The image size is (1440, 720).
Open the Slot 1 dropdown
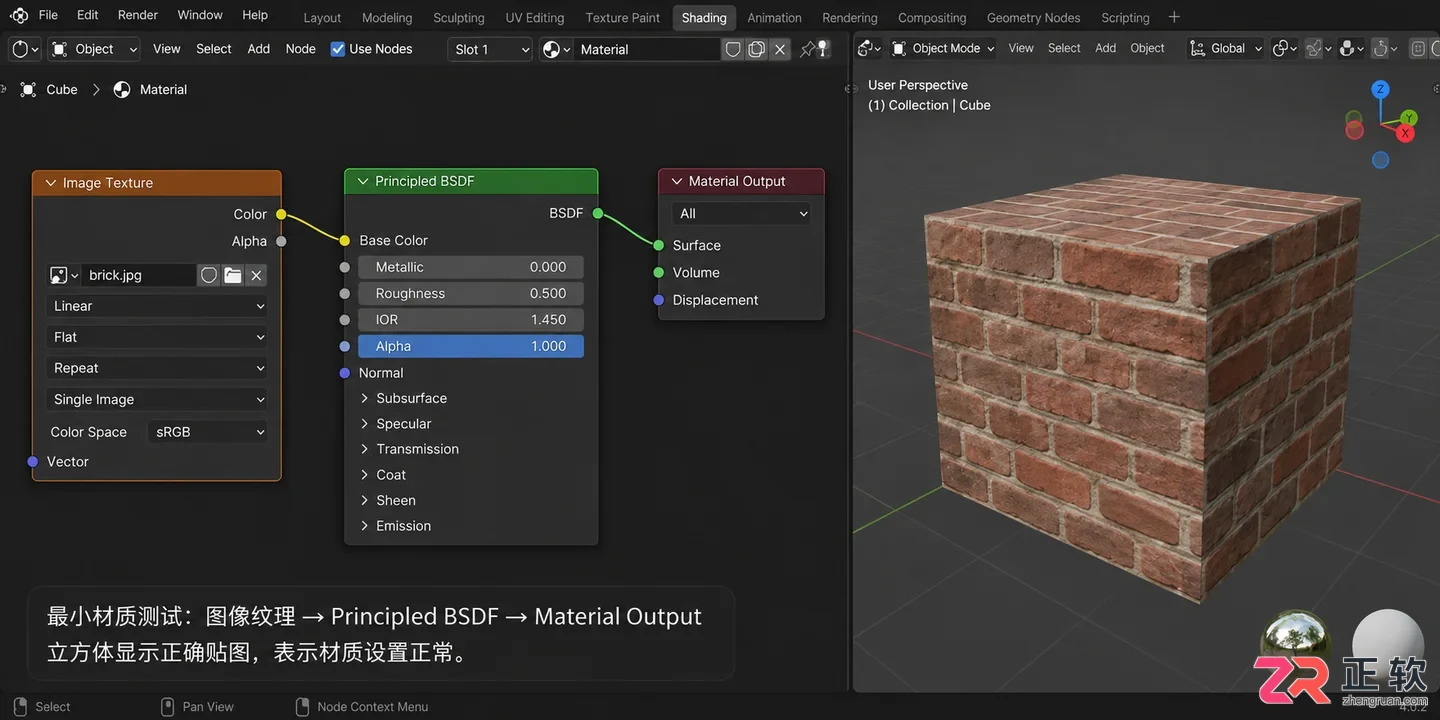(x=490, y=49)
